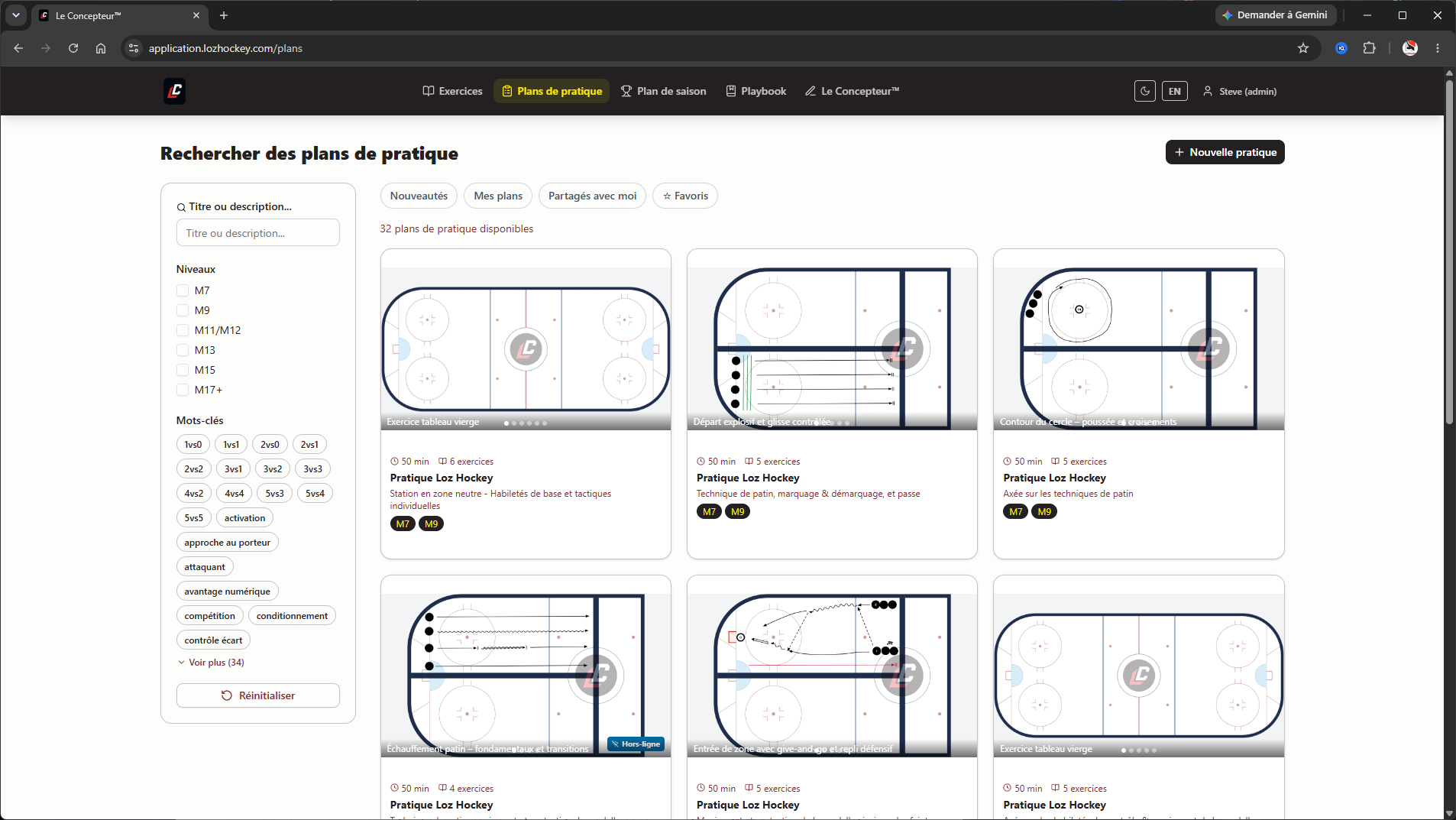Screen dimensions: 1456x820
Task: Open the Exercices menu
Action: coord(453,91)
